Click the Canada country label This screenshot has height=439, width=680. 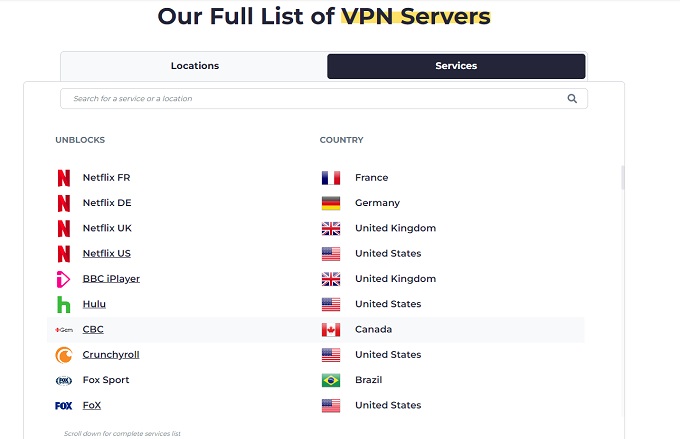tap(373, 329)
